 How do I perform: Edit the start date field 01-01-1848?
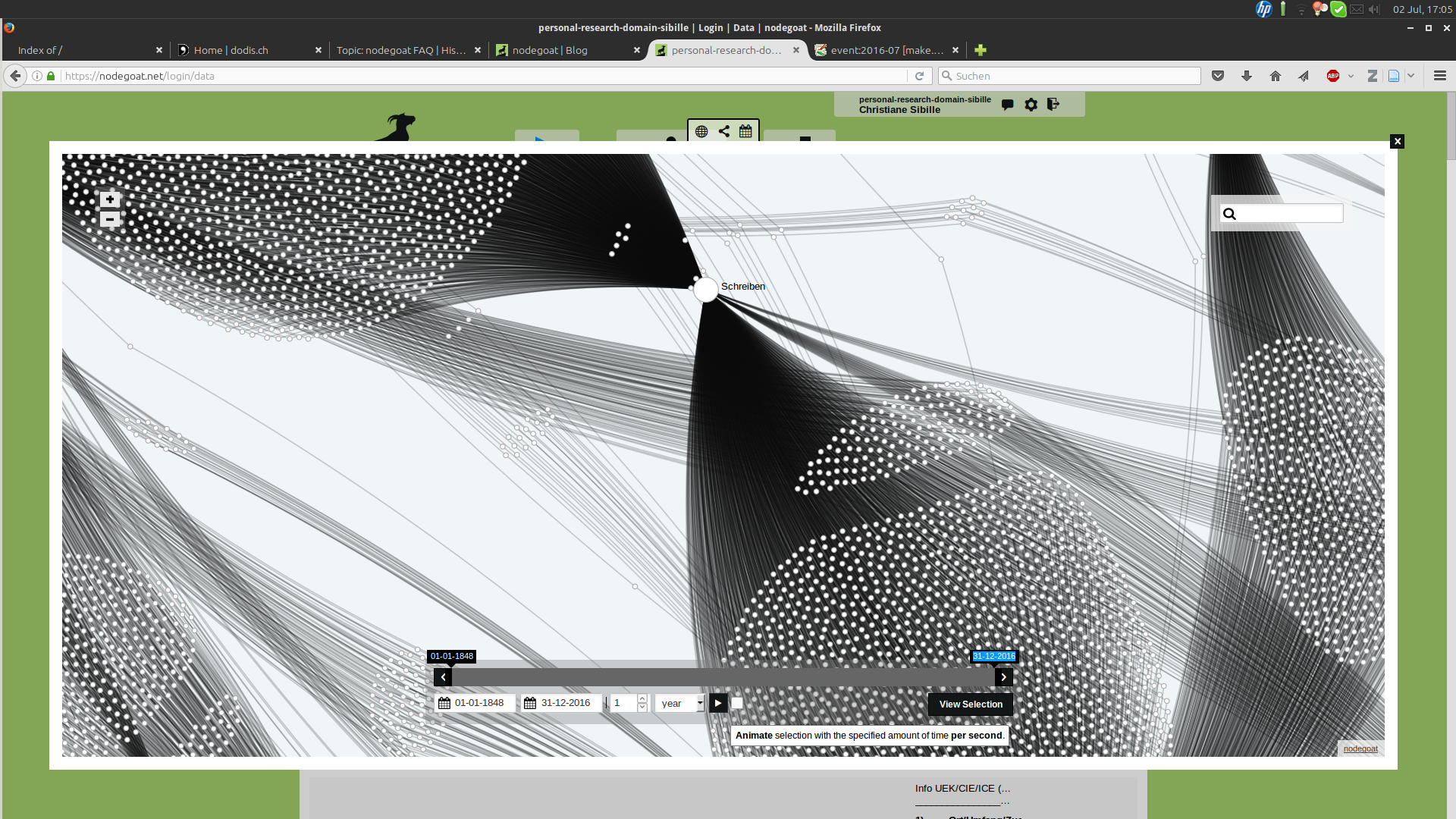tap(483, 703)
